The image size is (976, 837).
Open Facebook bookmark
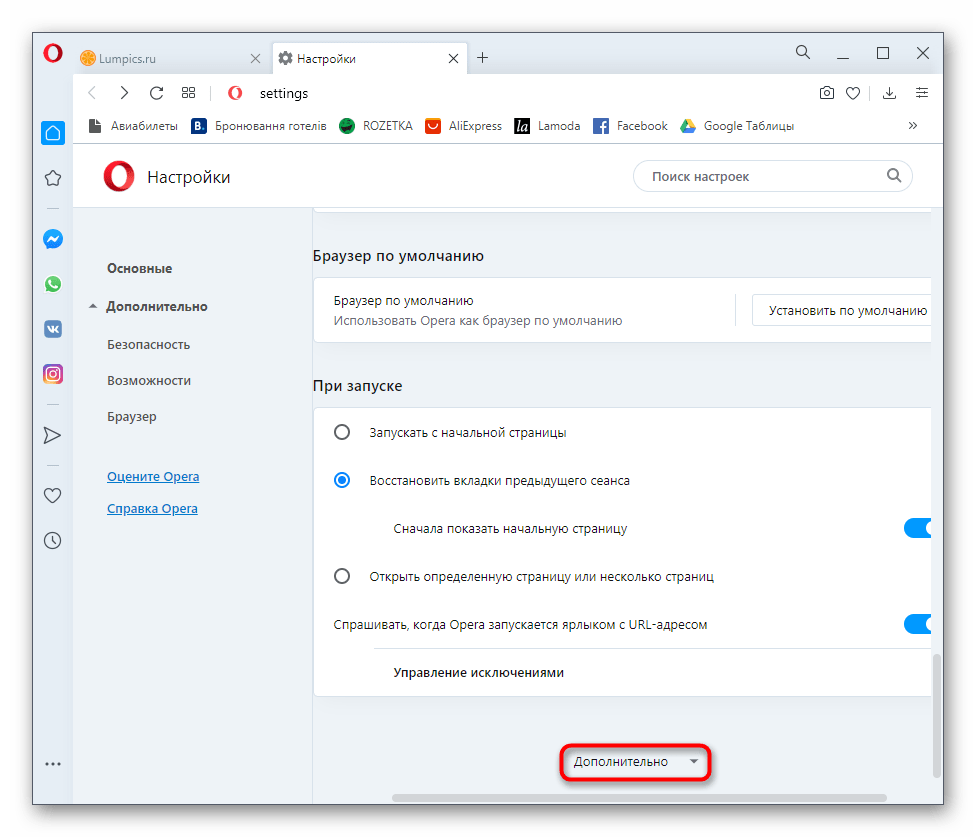630,126
